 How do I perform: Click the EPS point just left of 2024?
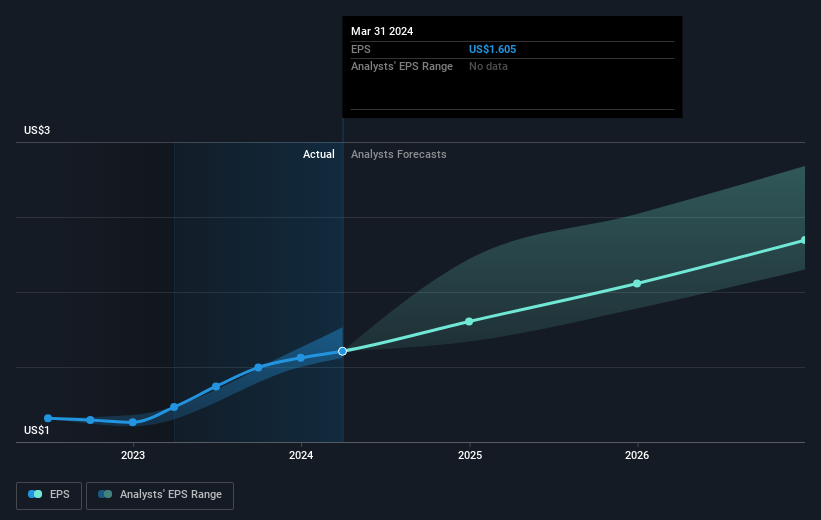(x=258, y=368)
